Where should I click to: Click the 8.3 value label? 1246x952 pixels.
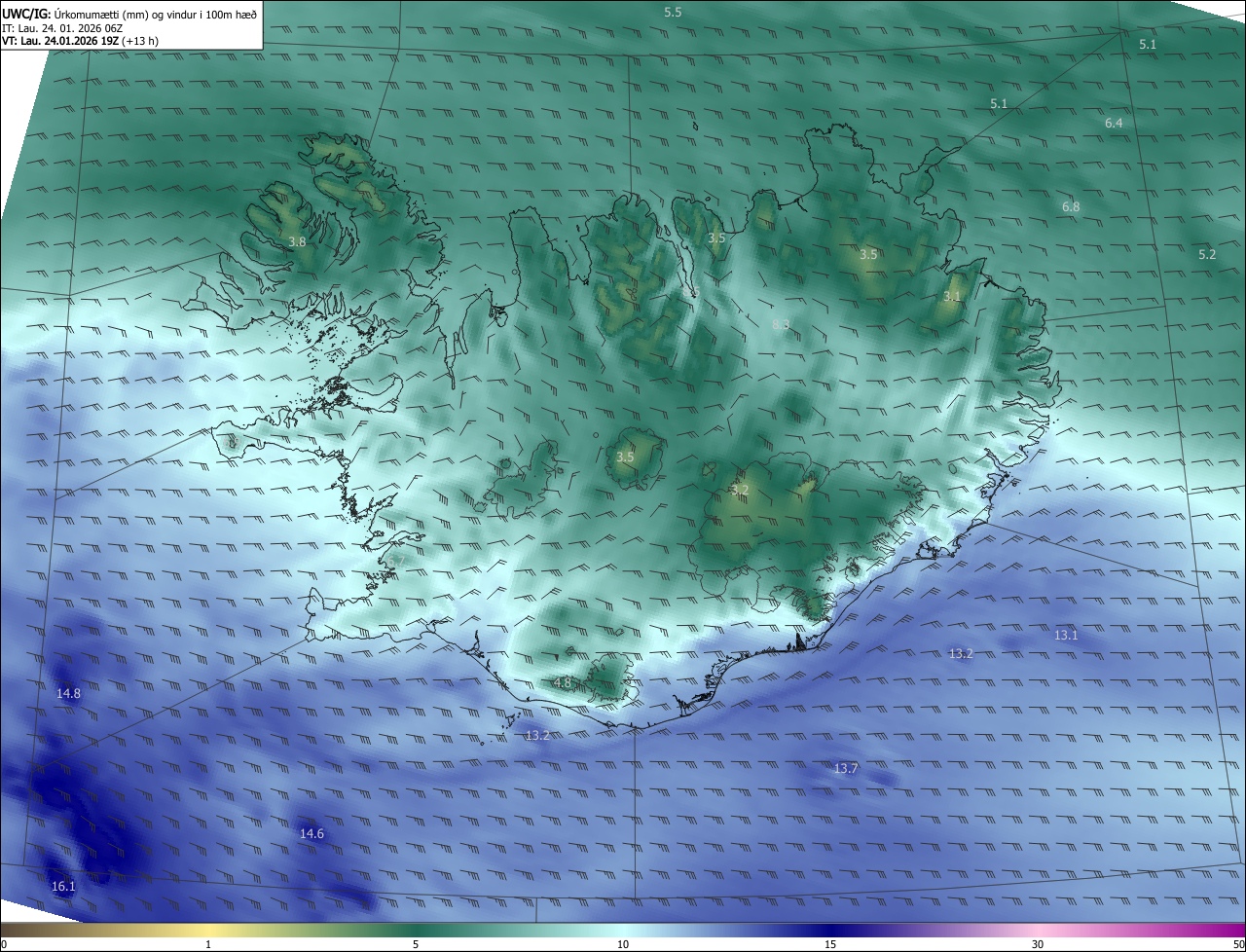click(781, 324)
